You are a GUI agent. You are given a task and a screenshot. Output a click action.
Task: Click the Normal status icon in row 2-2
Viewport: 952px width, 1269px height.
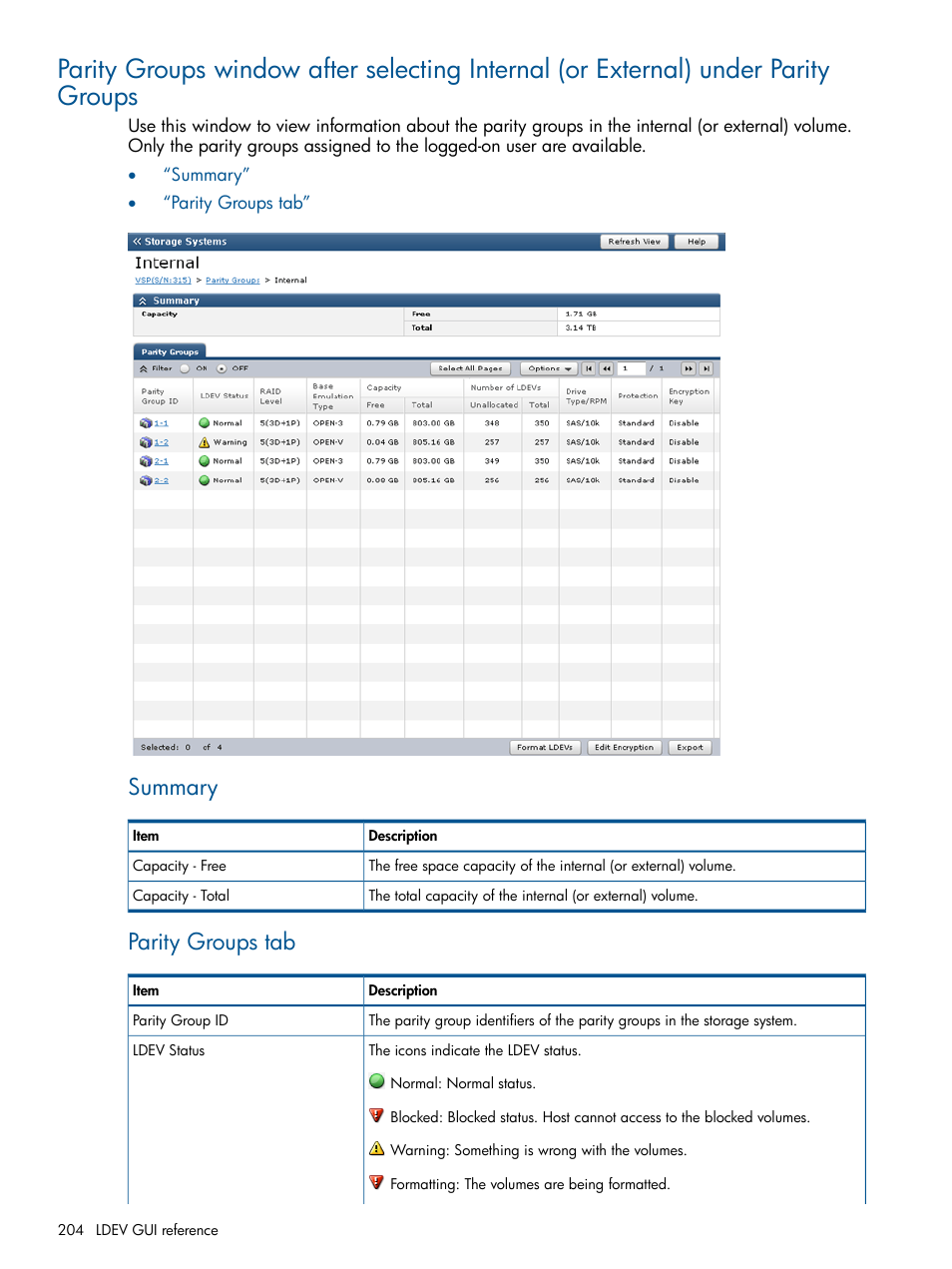[204, 480]
